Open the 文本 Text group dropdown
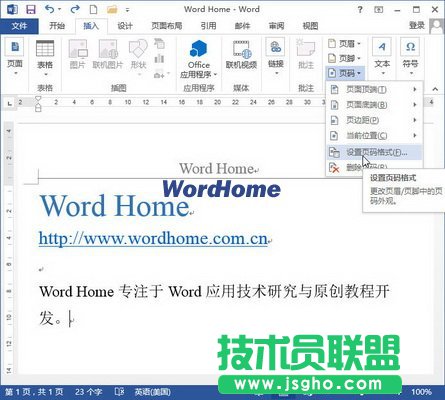The height and width of the screenshot is (400, 445). pyautogui.click(x=382, y=57)
